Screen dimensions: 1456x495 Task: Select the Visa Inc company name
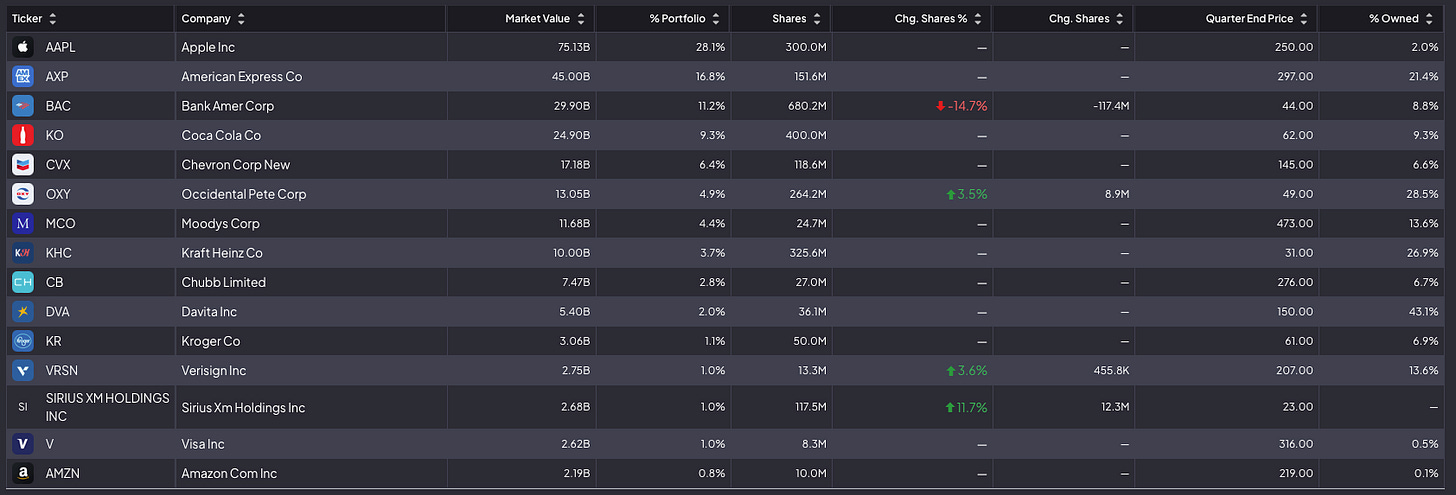pyautogui.click(x=203, y=444)
